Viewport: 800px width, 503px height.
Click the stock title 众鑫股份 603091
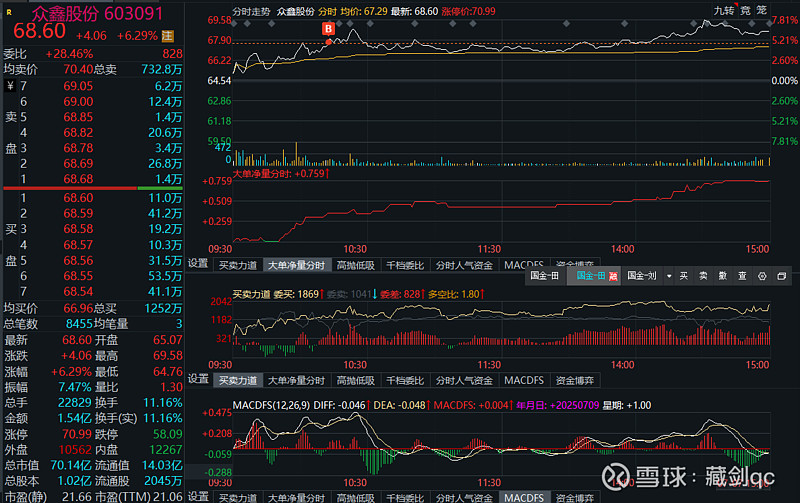tap(97, 14)
